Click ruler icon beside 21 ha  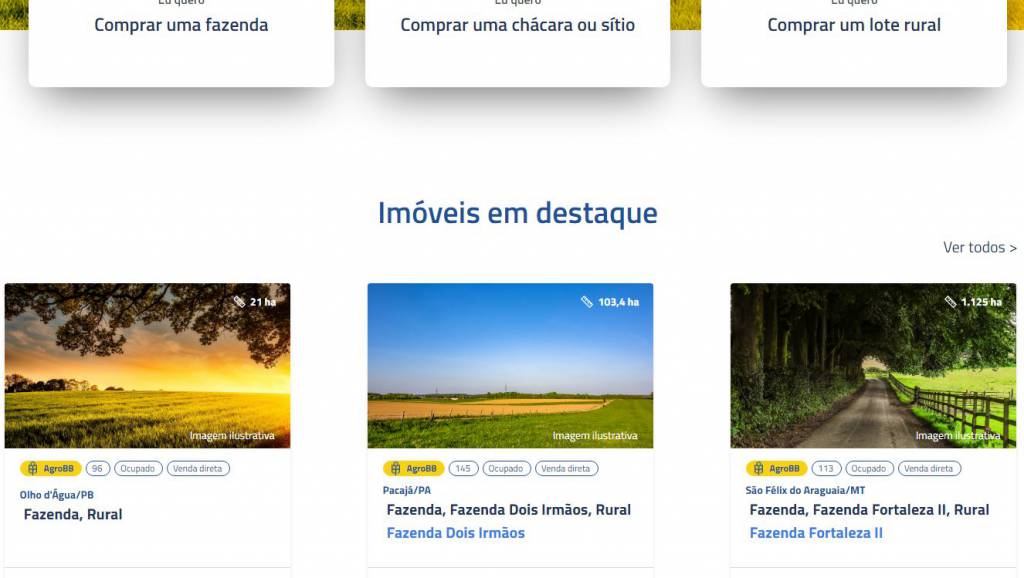(x=239, y=302)
